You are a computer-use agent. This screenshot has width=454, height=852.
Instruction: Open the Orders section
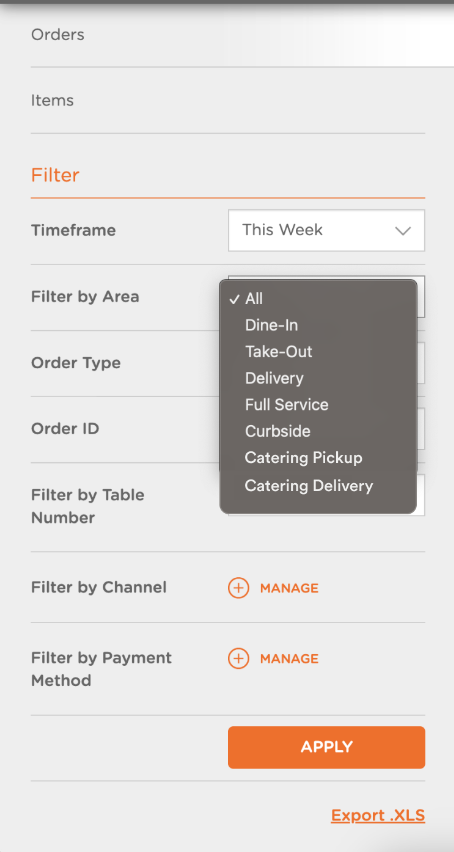pos(58,35)
